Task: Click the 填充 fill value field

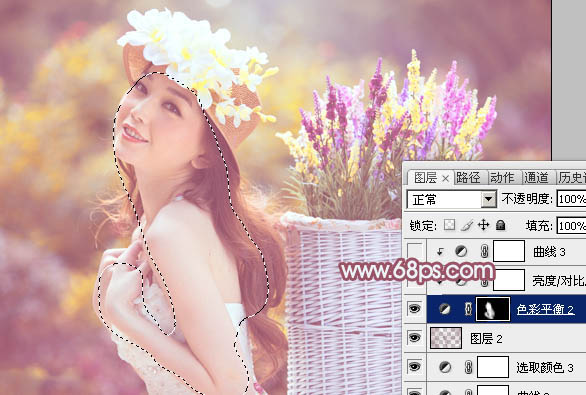Action: tap(571, 226)
